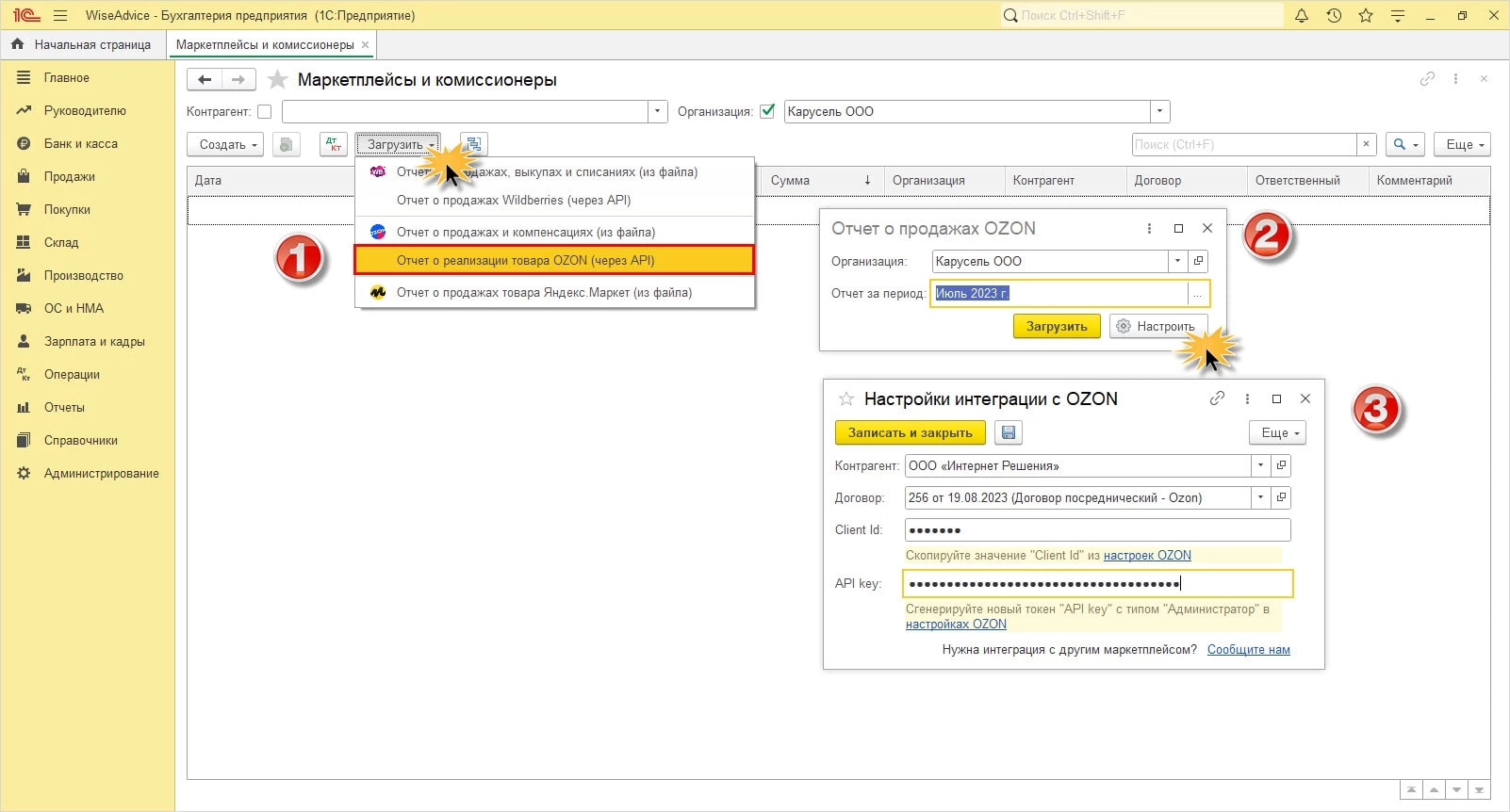Open period chooser ellipsis button

(1198, 294)
